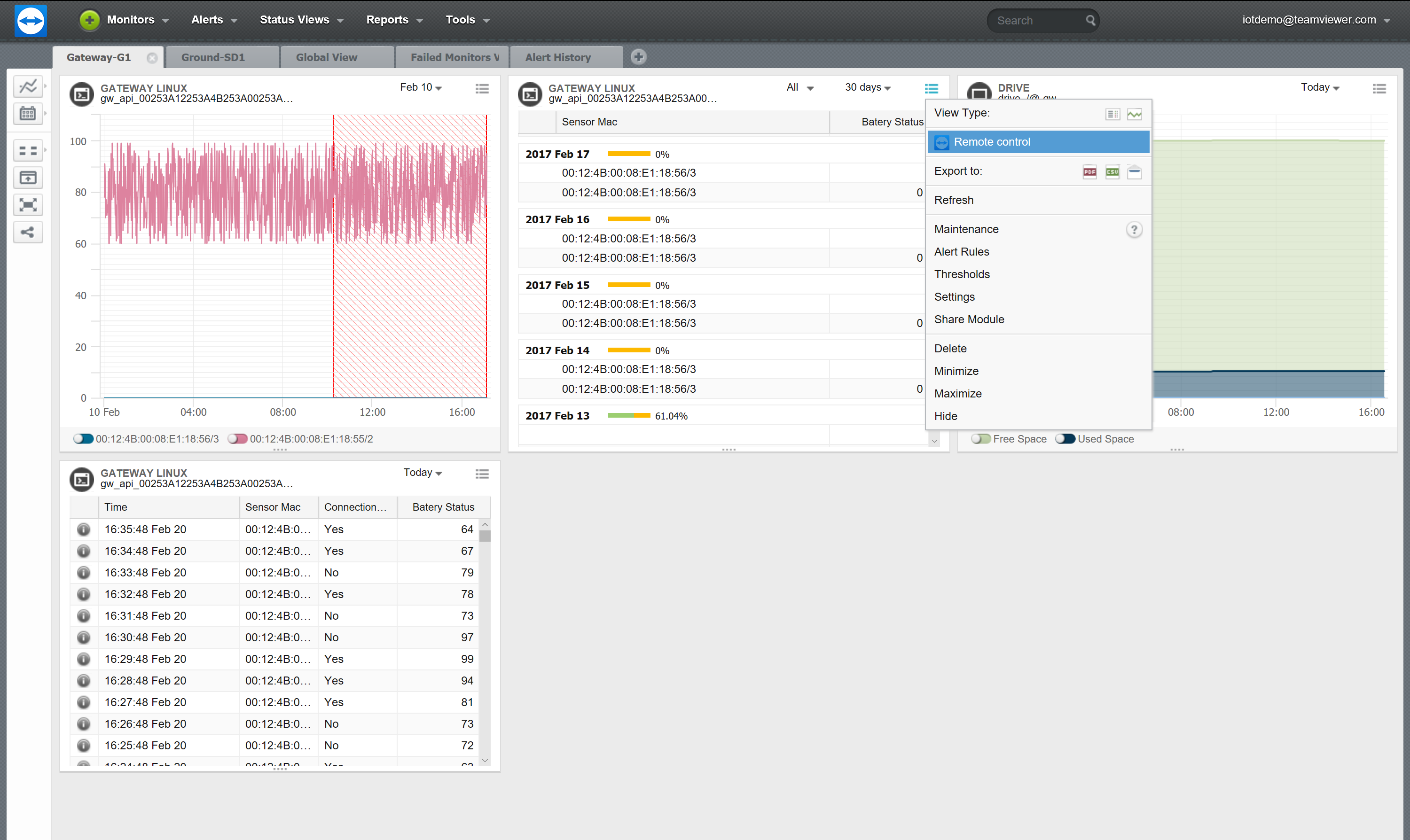Open the Feb 10 date dropdown
This screenshot has width=1410, height=840.
point(421,87)
